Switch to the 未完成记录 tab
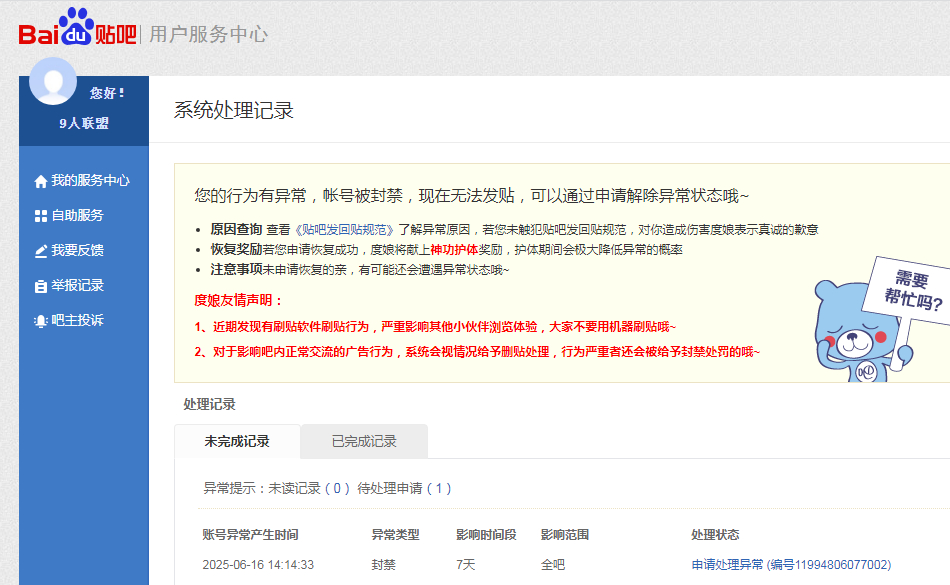Viewport: 950px width, 585px height. pos(237,441)
